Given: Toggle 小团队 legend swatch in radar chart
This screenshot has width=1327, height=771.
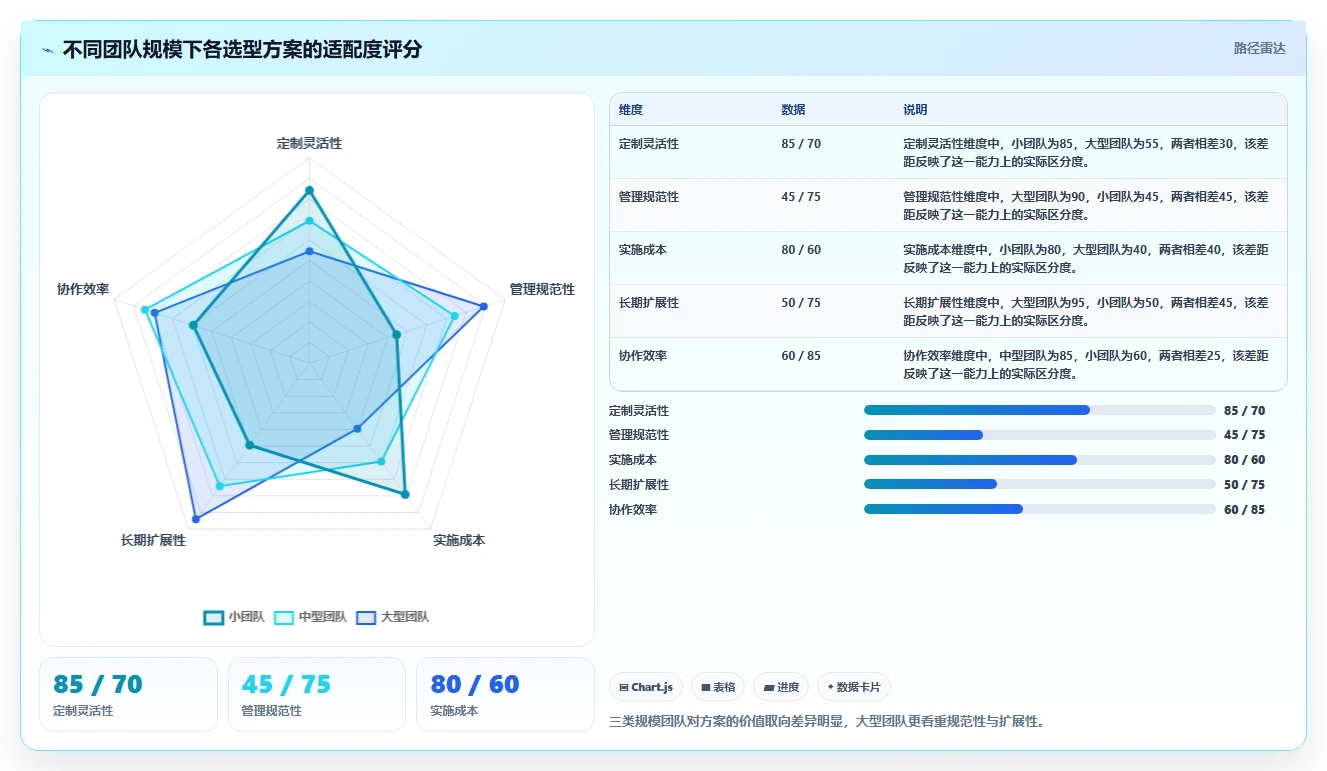Looking at the screenshot, I should click(x=213, y=617).
